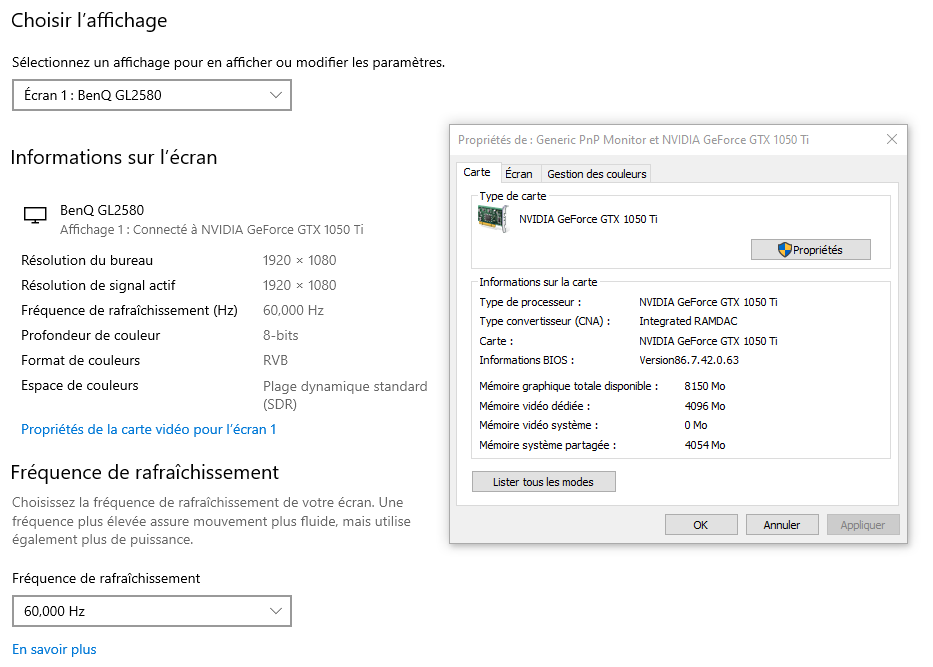Open the 60,000 Hz refresh rate dropdown

point(152,611)
